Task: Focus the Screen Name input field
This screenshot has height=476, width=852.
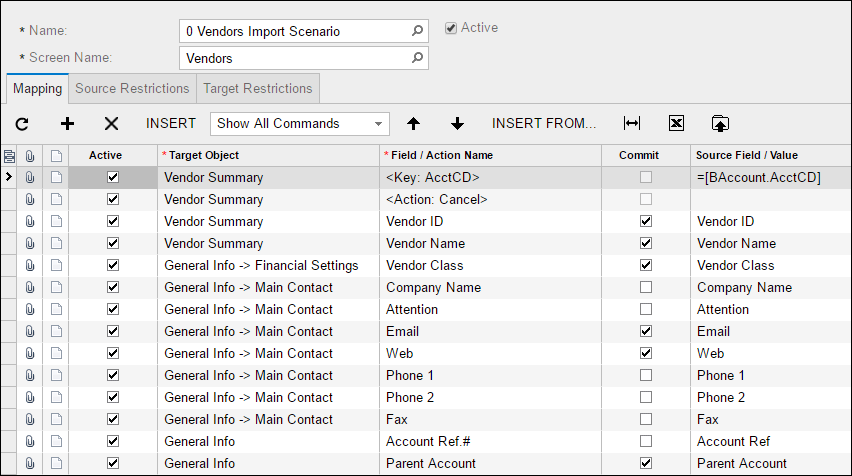Action: tap(304, 58)
